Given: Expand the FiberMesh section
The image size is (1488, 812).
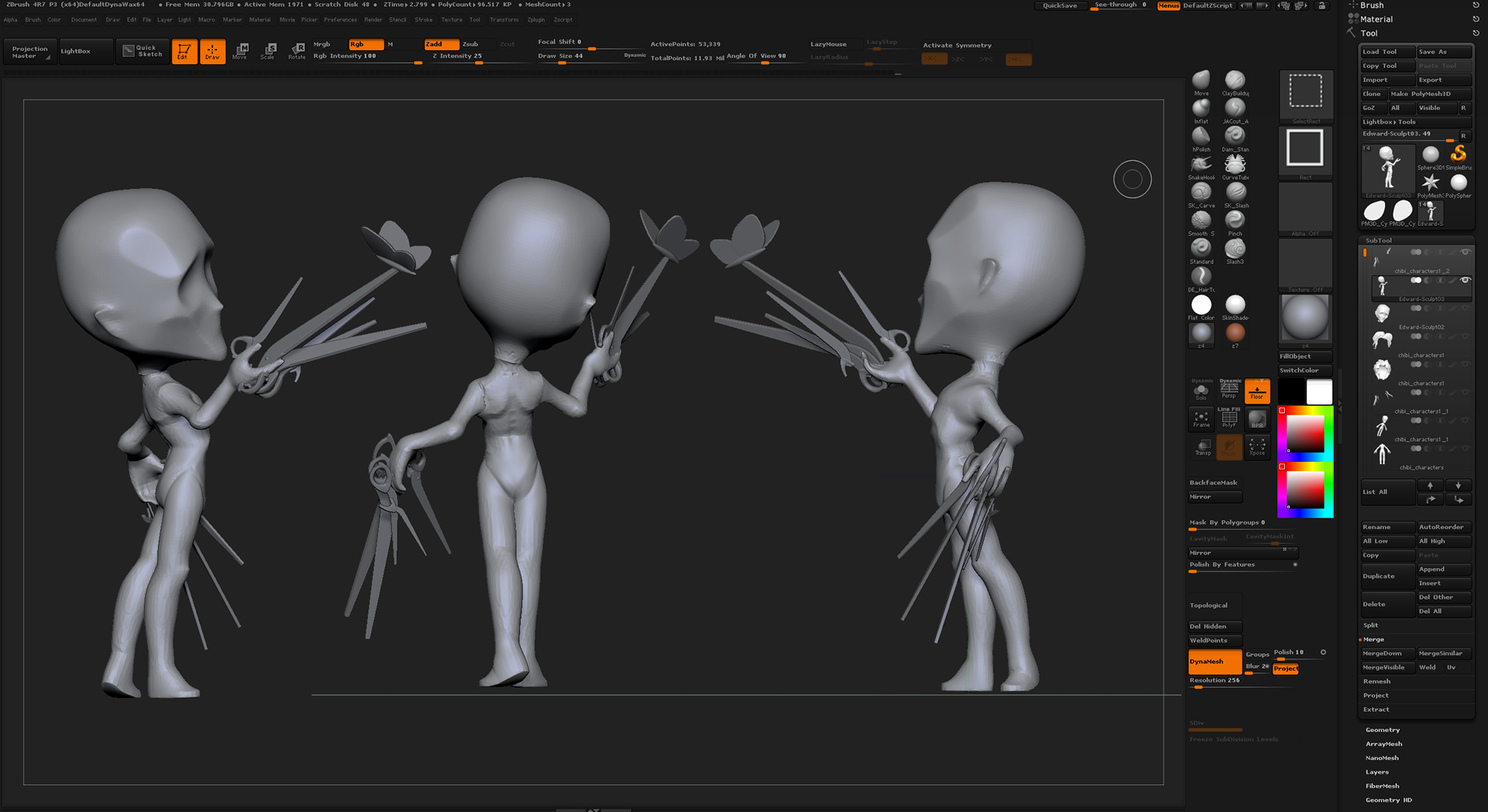Looking at the screenshot, I should point(1383,786).
